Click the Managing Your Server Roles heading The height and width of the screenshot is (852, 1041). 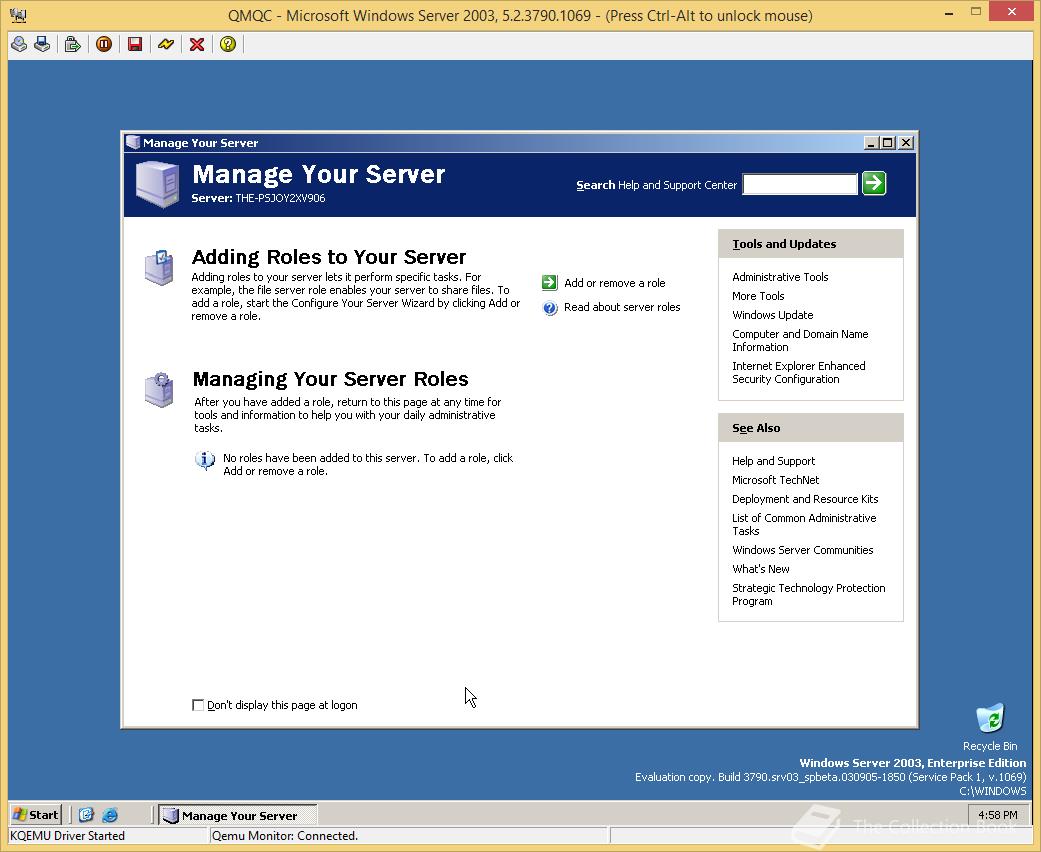click(331, 379)
